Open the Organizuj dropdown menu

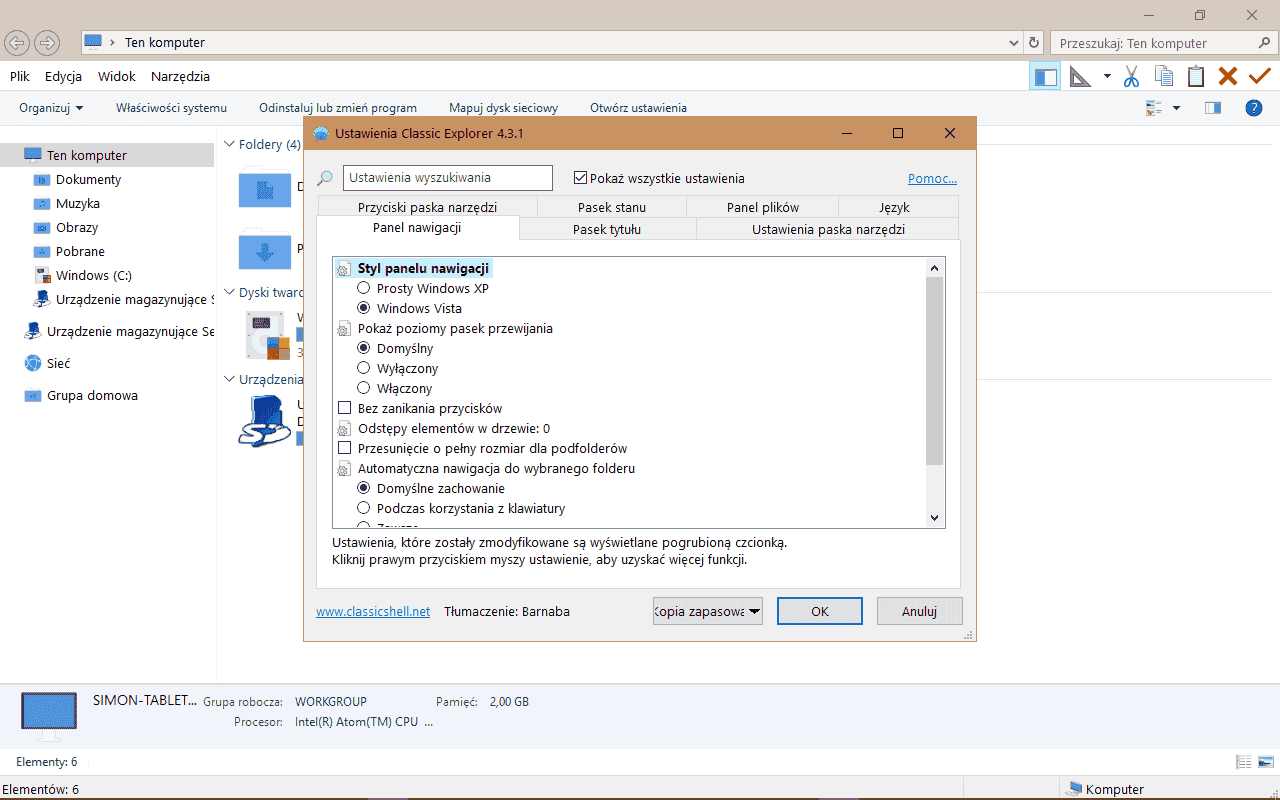[51, 108]
